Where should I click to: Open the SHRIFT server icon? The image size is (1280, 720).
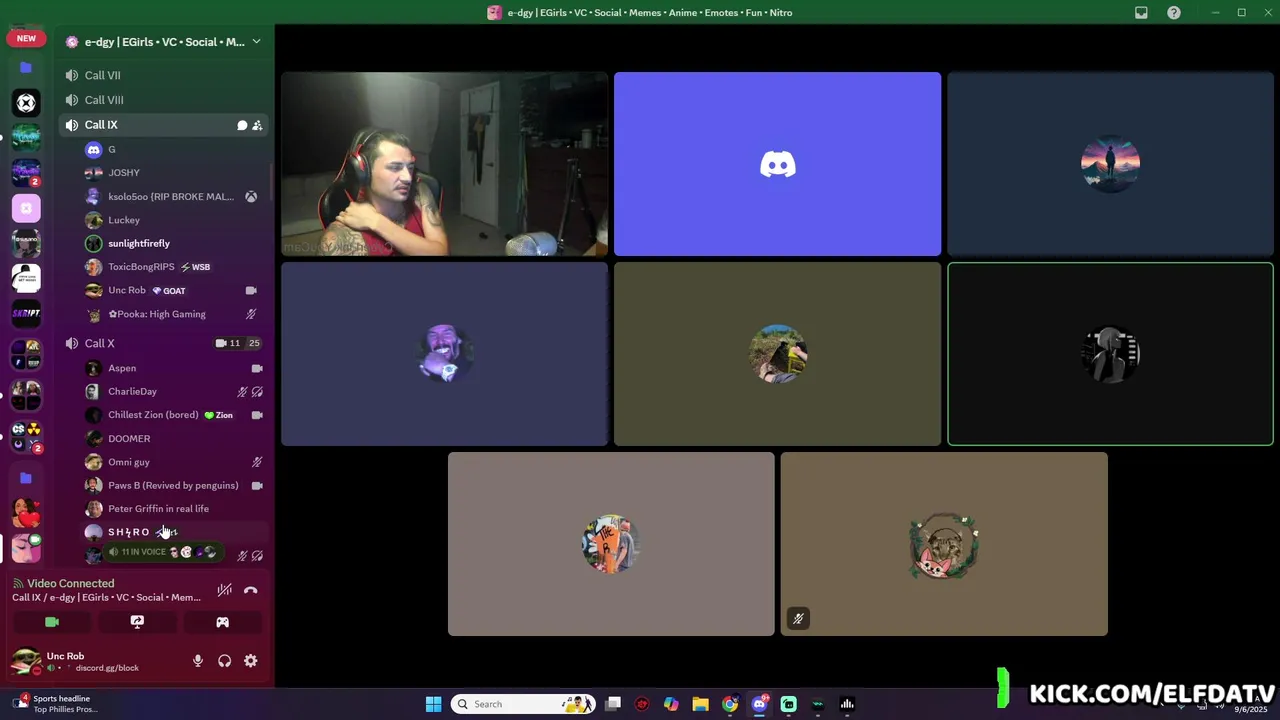pos(26,313)
